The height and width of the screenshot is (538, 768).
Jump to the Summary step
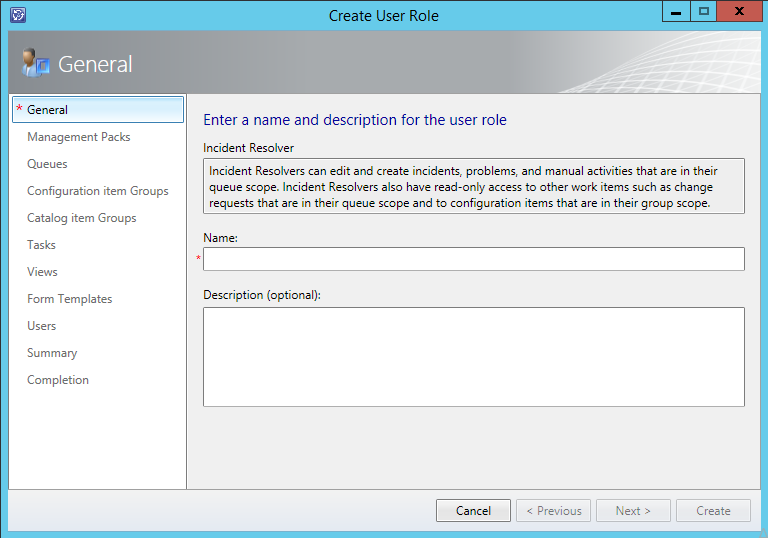point(52,353)
